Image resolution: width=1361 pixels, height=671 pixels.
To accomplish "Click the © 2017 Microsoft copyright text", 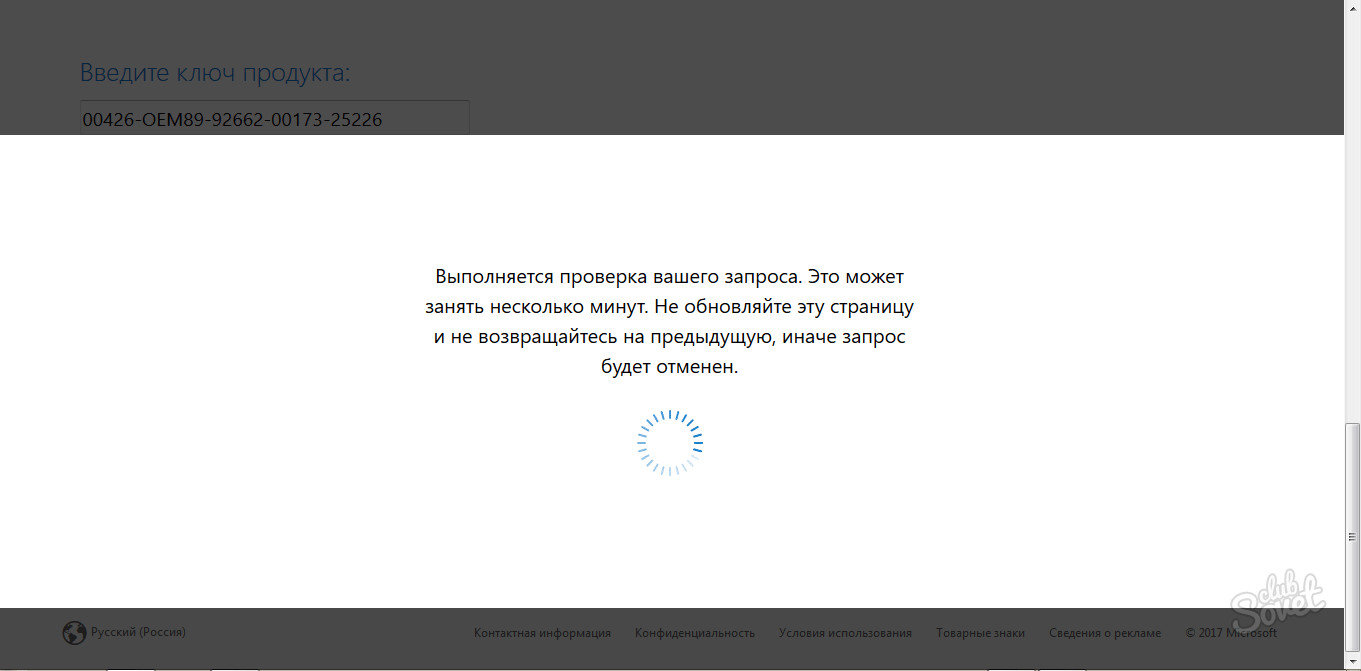I will tap(1230, 633).
